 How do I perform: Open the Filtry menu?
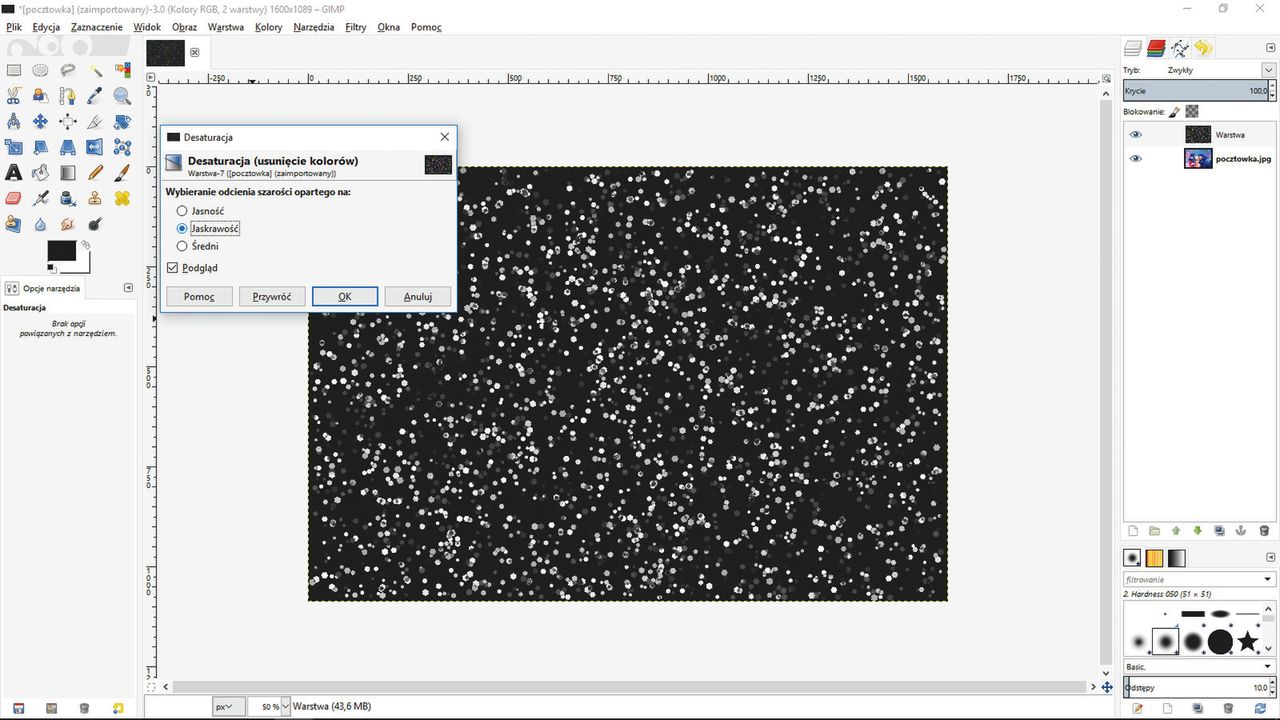tap(356, 27)
